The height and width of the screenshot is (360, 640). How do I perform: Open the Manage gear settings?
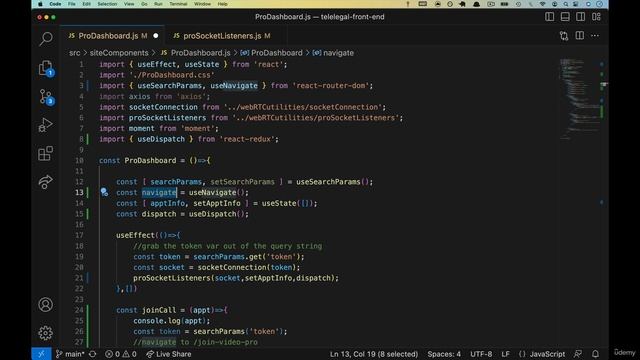point(46,333)
